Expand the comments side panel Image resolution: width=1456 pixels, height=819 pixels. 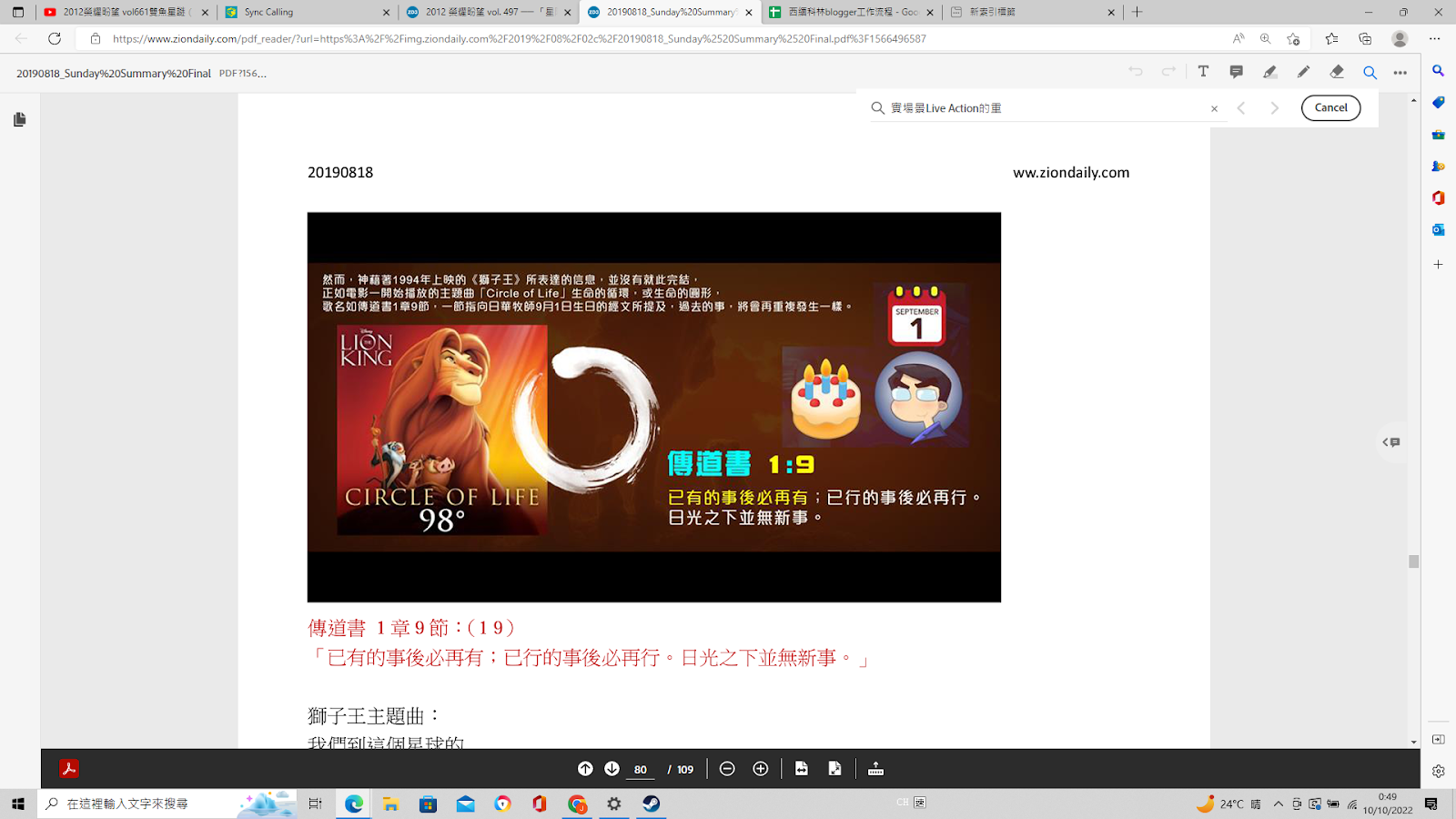click(x=1391, y=442)
